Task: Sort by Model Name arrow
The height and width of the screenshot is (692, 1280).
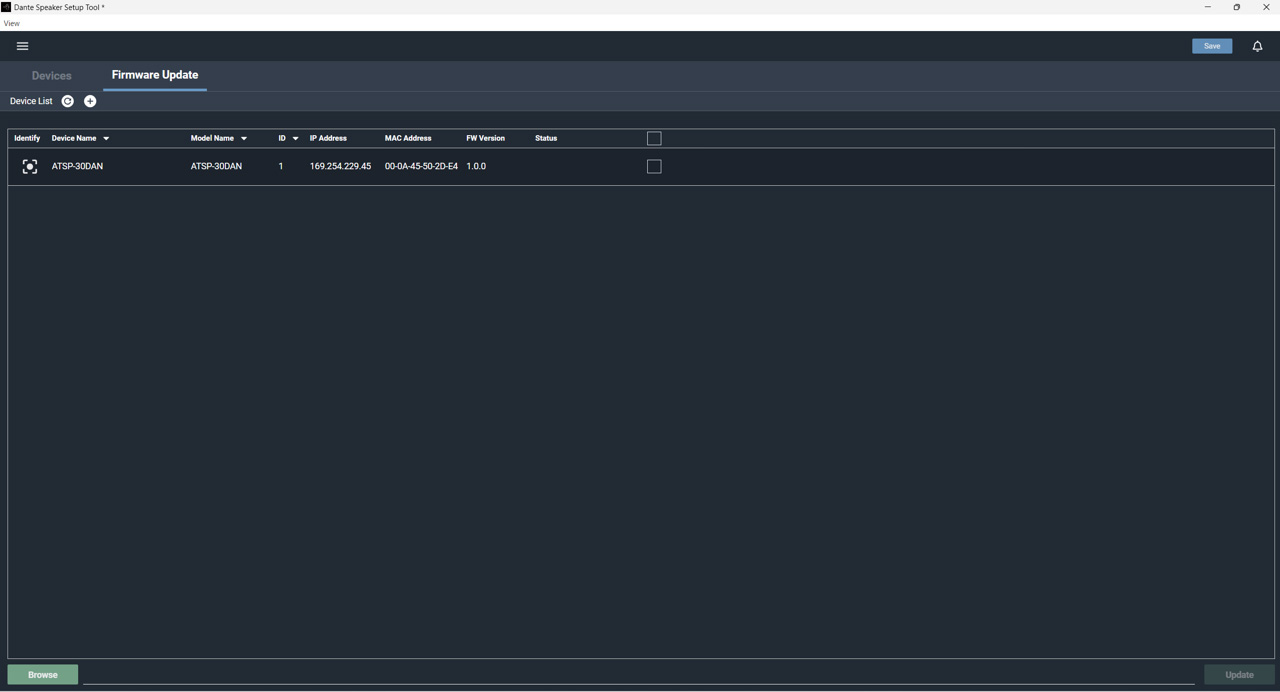Action: coord(243,139)
